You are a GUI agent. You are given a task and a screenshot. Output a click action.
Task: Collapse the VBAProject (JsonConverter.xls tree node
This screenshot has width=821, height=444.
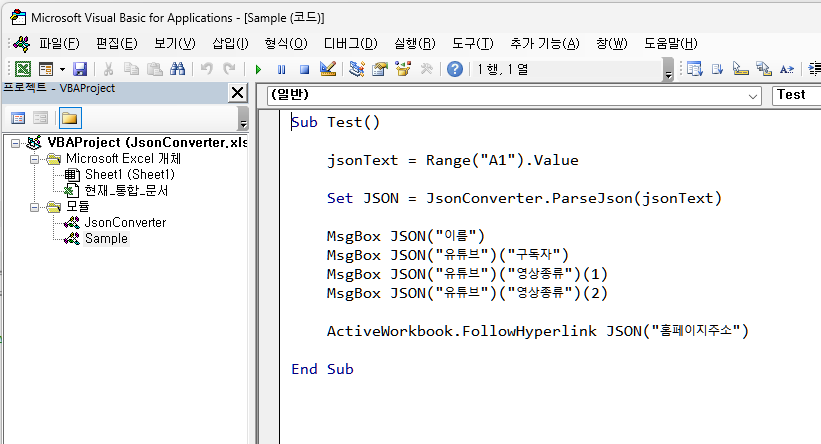coord(15,143)
